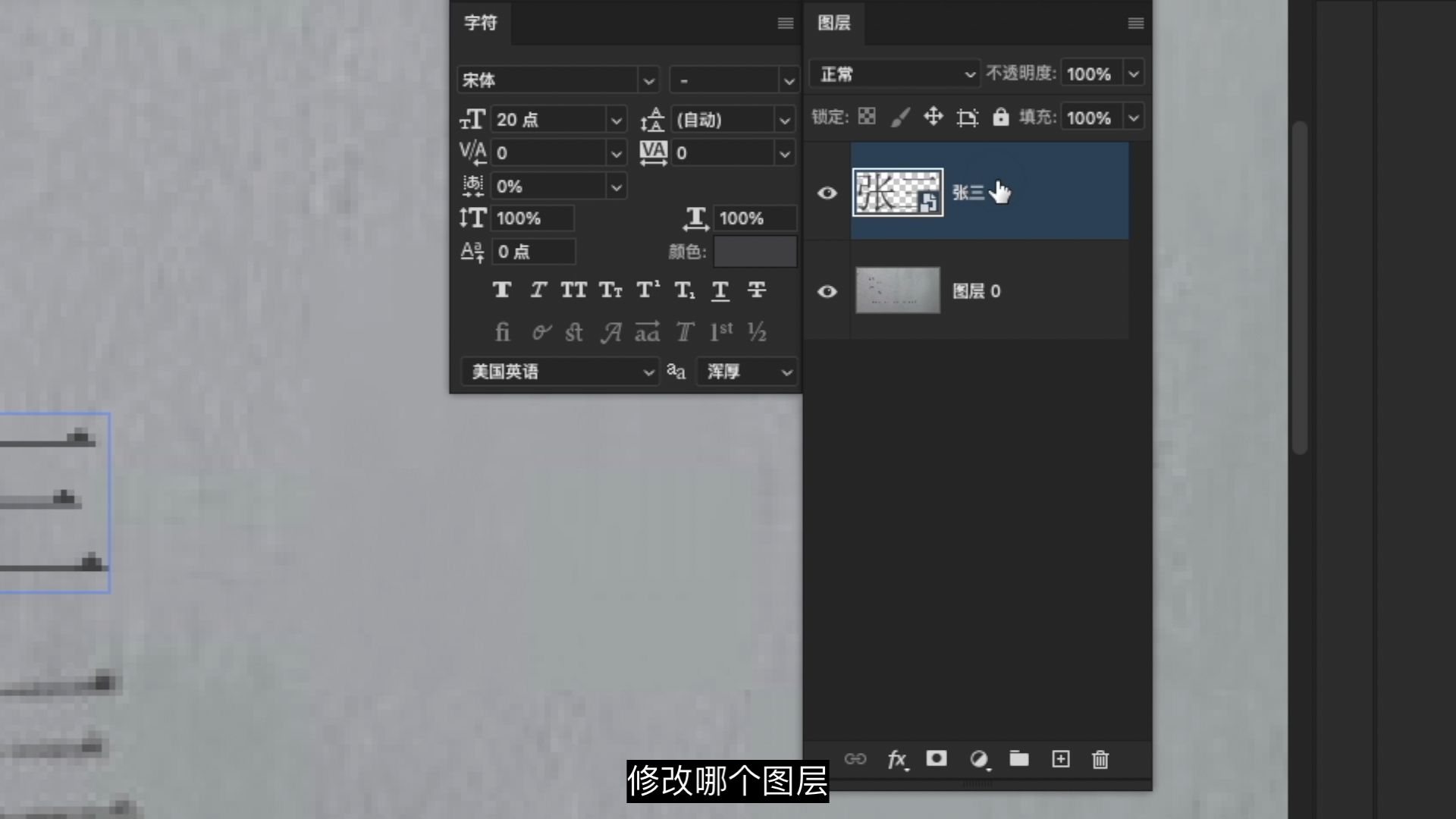1456x819 pixels.
Task: Open the 正常 blend mode dropdown
Action: (x=895, y=74)
